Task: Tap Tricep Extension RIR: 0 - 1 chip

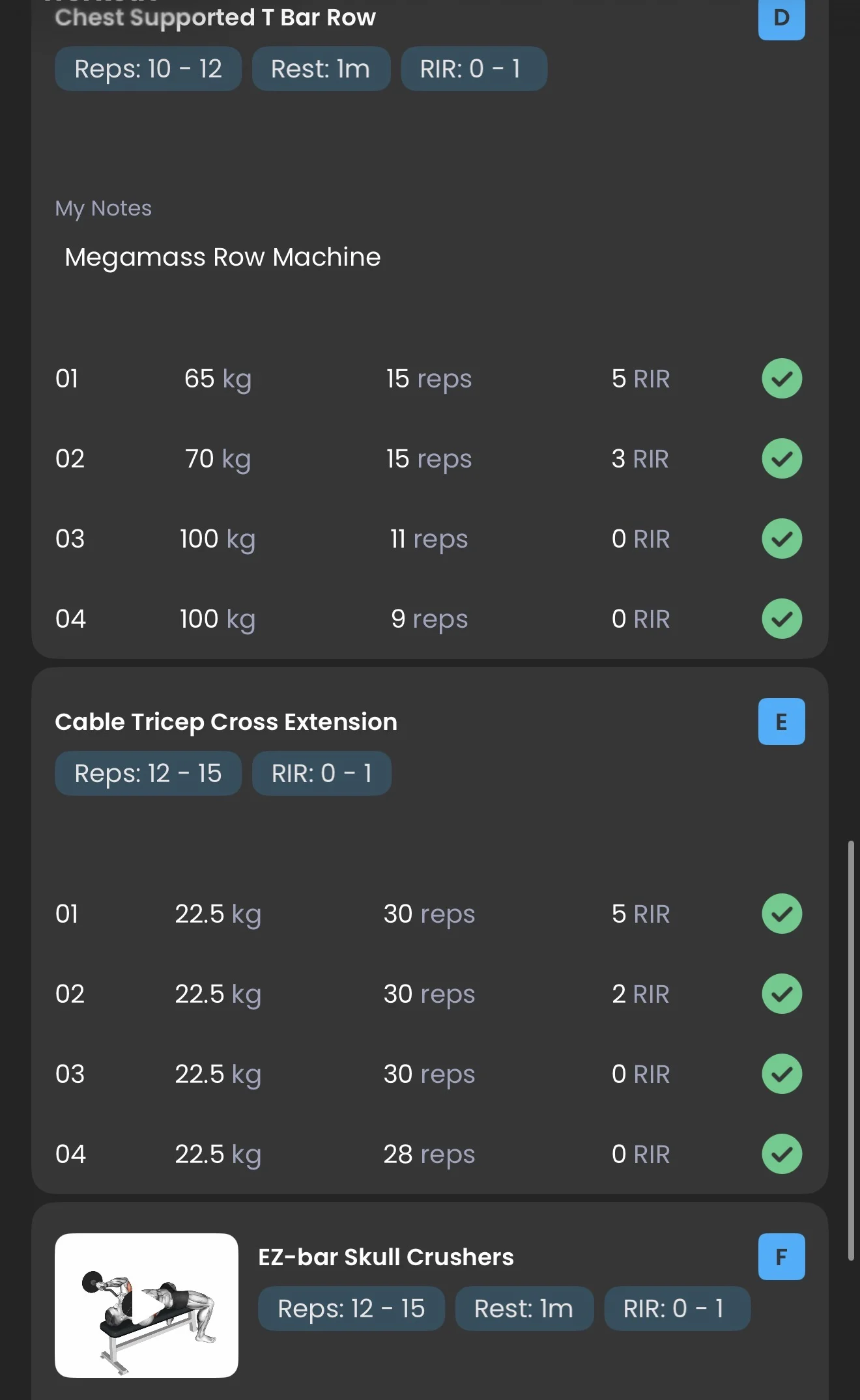Action: tap(322, 773)
